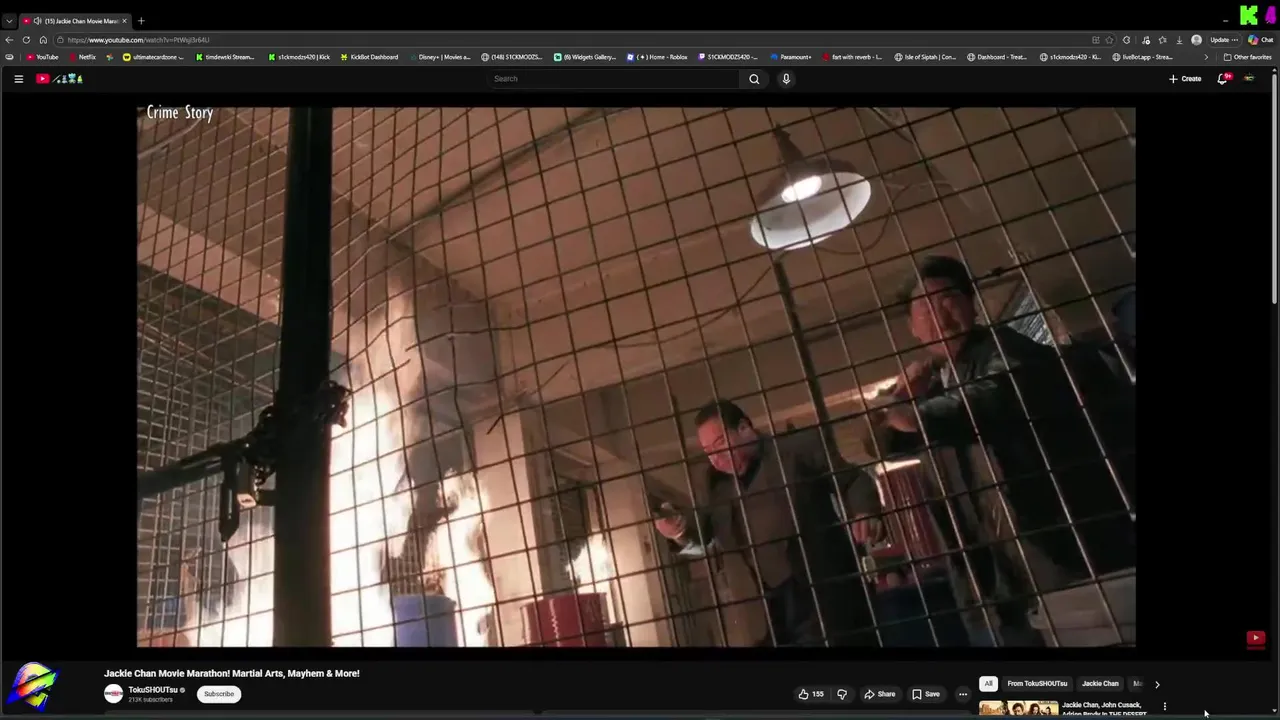This screenshot has width=1280, height=720.
Task: Focus the YouTube search field
Action: pyautogui.click(x=614, y=79)
